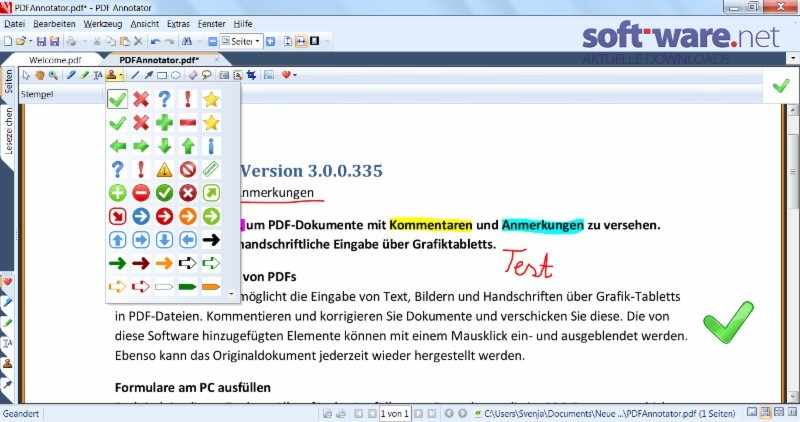Viewport: 800px width, 422px height.
Task: Pick the plain green up arrow stamp
Action: 188,146
